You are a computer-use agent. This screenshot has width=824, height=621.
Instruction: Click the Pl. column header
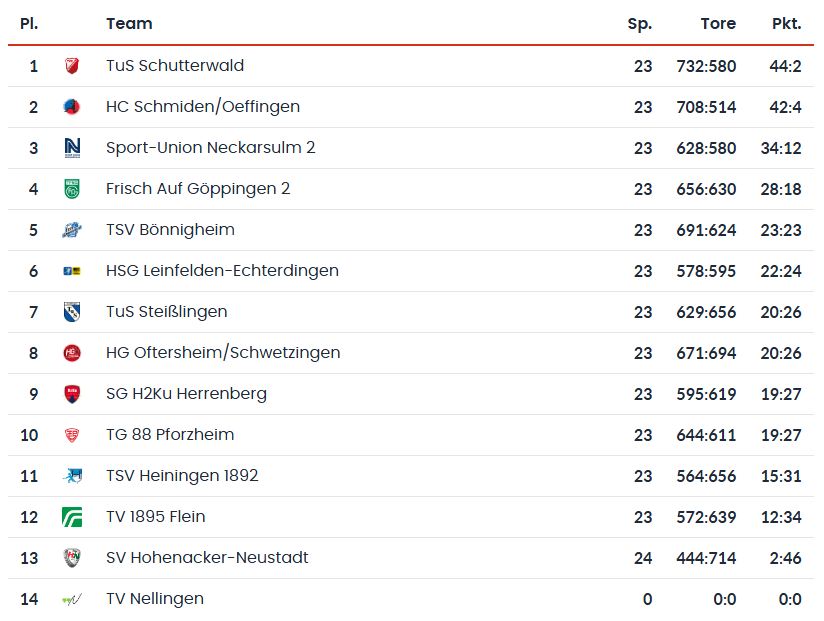point(29,23)
